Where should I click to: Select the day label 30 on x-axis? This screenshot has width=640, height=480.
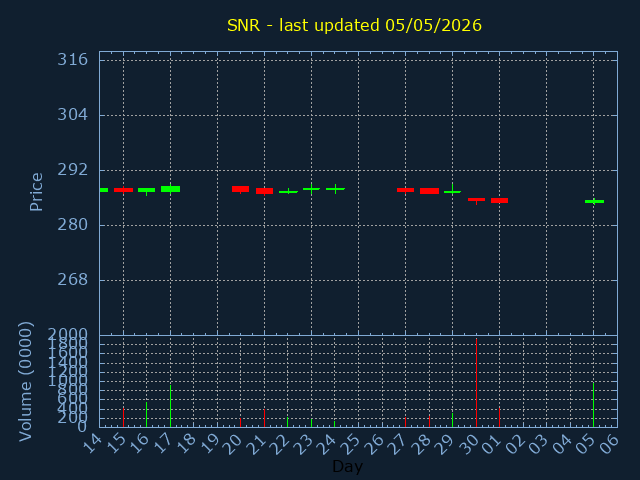(x=469, y=444)
